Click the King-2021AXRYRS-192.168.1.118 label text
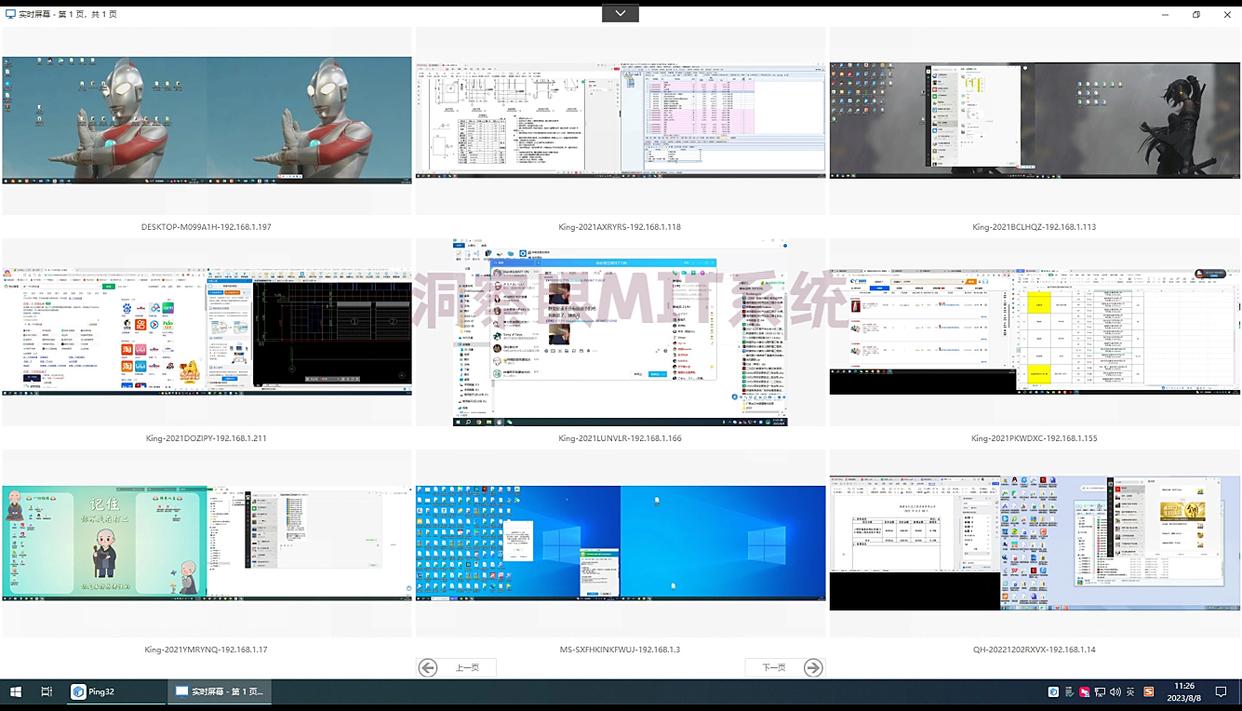This screenshot has width=1242, height=711. tap(620, 227)
